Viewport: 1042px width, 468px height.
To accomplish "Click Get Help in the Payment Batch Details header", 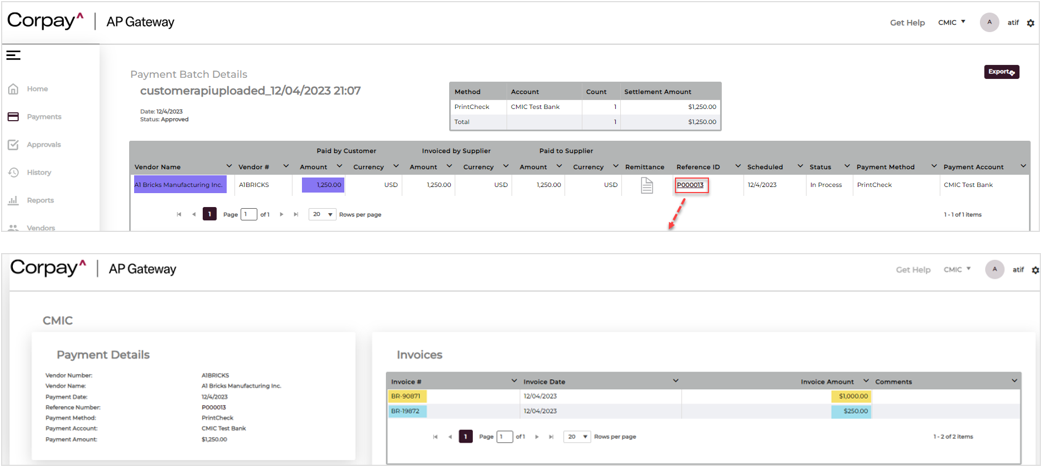I will click(907, 23).
